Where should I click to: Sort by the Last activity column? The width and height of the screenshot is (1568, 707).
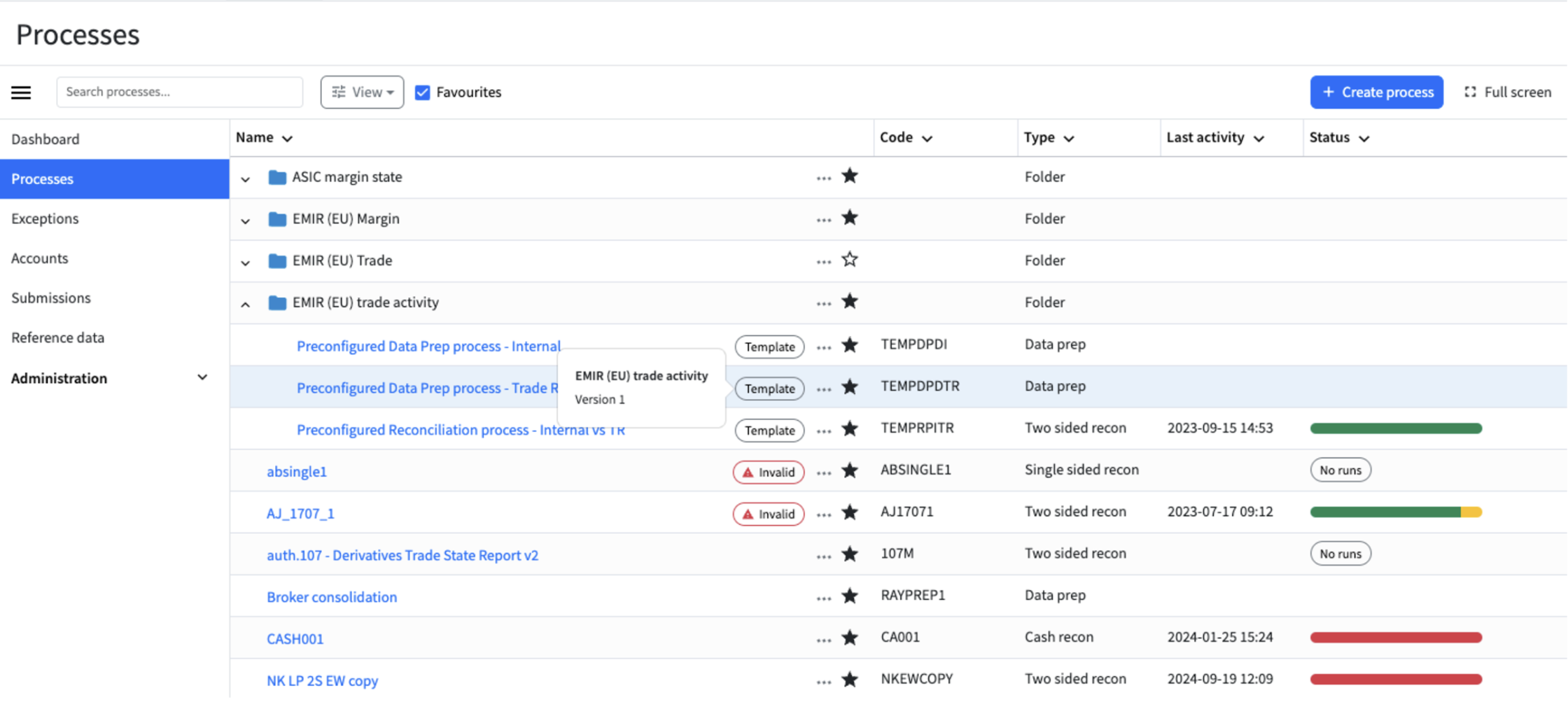1215,138
